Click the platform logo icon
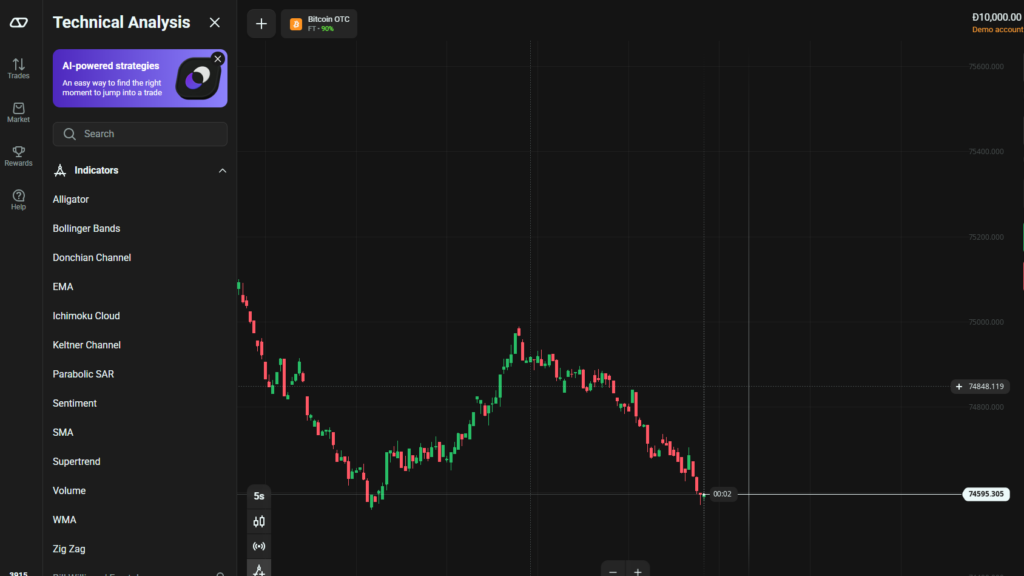The image size is (1024, 576). pos(18,23)
